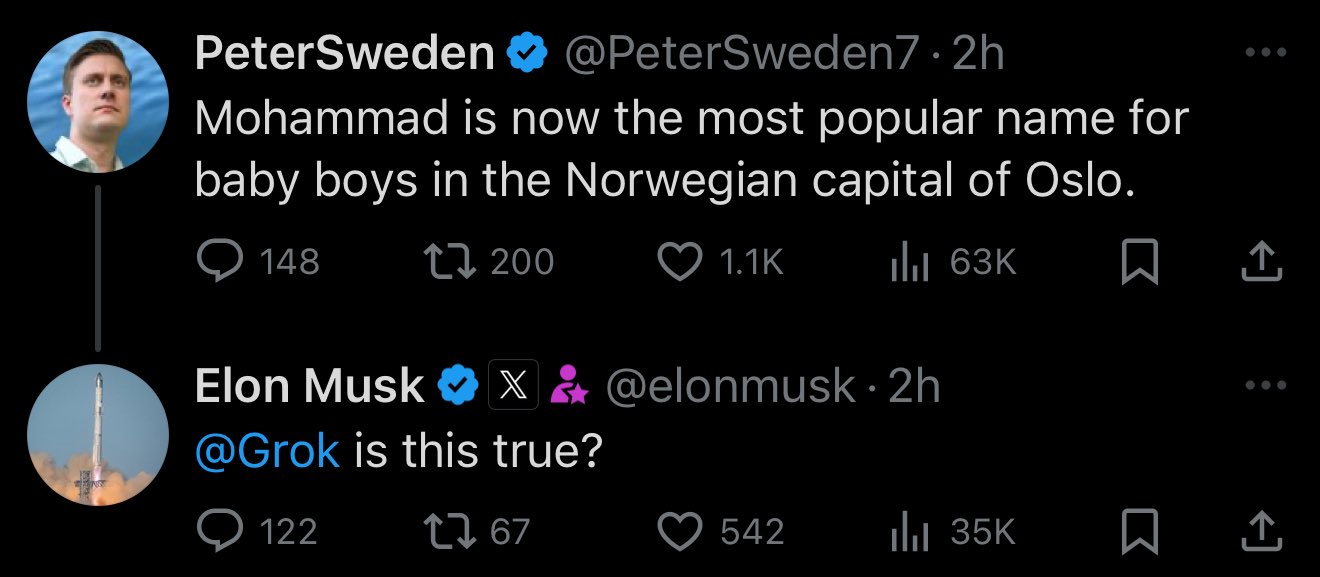This screenshot has height=577, width=1320.
Task: Share Elon Musk's tweet
Action: tap(1260, 532)
